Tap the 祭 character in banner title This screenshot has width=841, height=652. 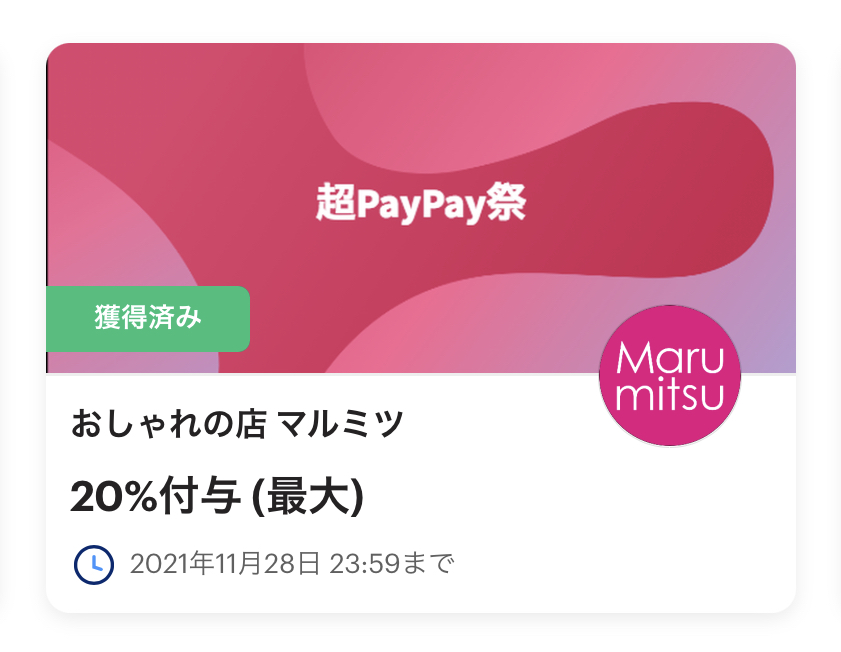pos(506,202)
